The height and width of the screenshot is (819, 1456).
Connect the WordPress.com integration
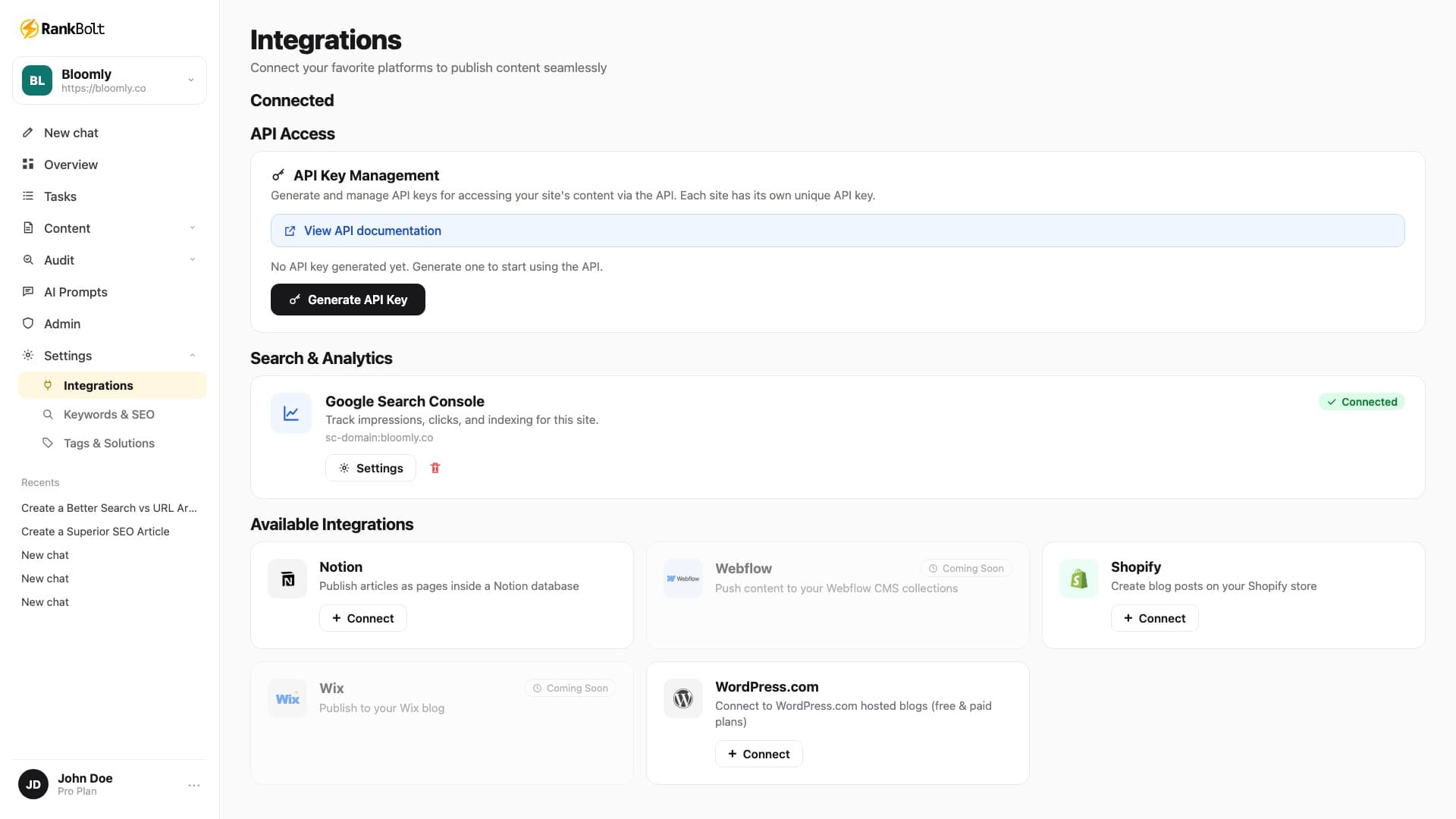[x=759, y=755]
